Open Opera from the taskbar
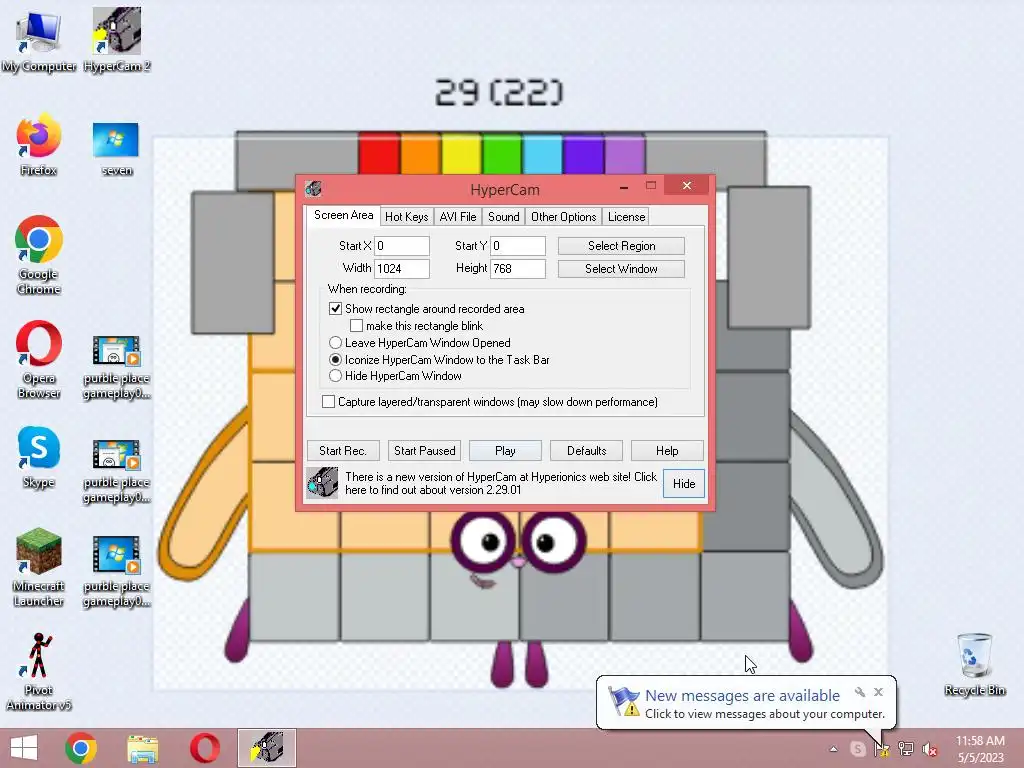The image size is (1024, 768). (x=204, y=748)
